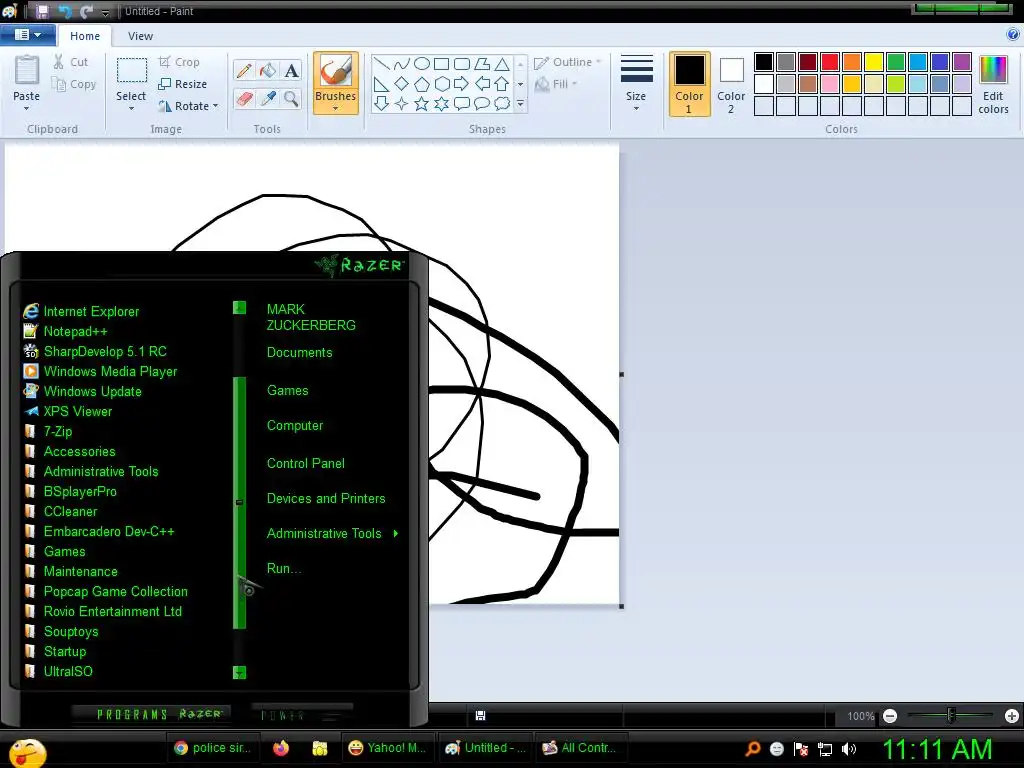Click Edit colors rainbow icon
This screenshot has width=1024, height=768.
(x=993, y=71)
